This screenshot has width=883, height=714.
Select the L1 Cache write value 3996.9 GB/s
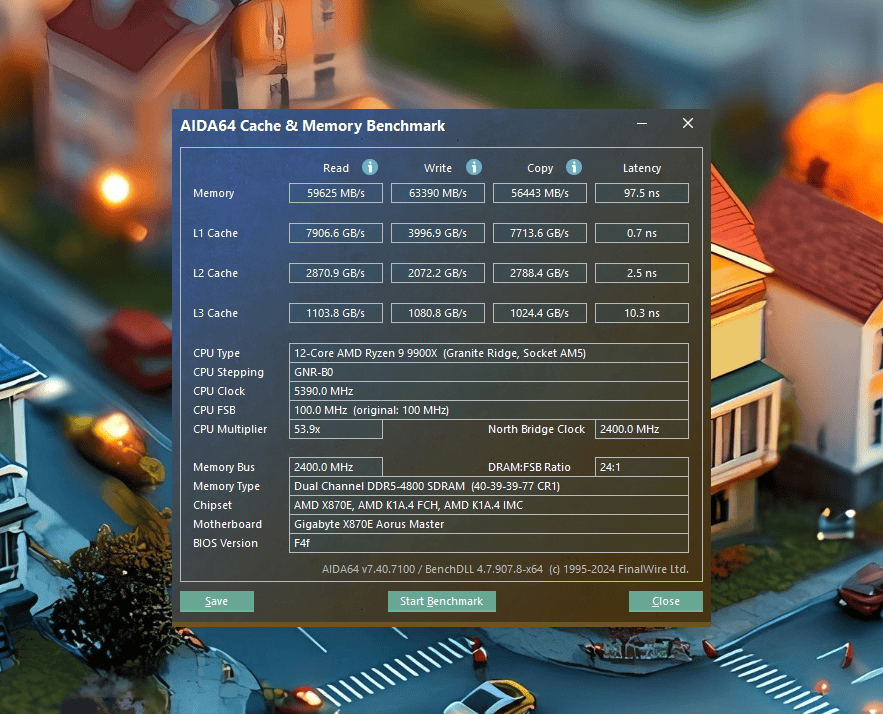click(438, 233)
